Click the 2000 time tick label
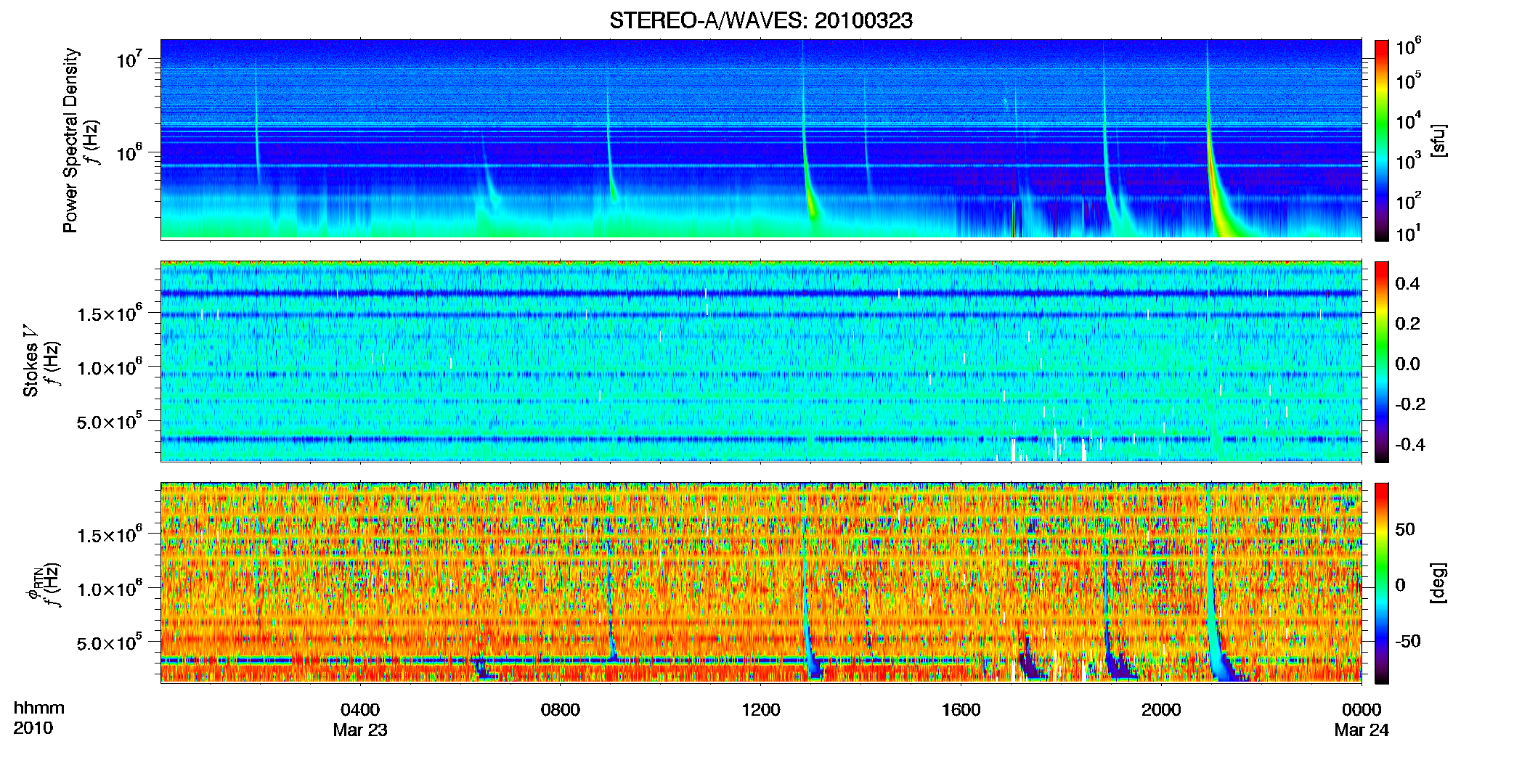1522x784 pixels. [1161, 709]
